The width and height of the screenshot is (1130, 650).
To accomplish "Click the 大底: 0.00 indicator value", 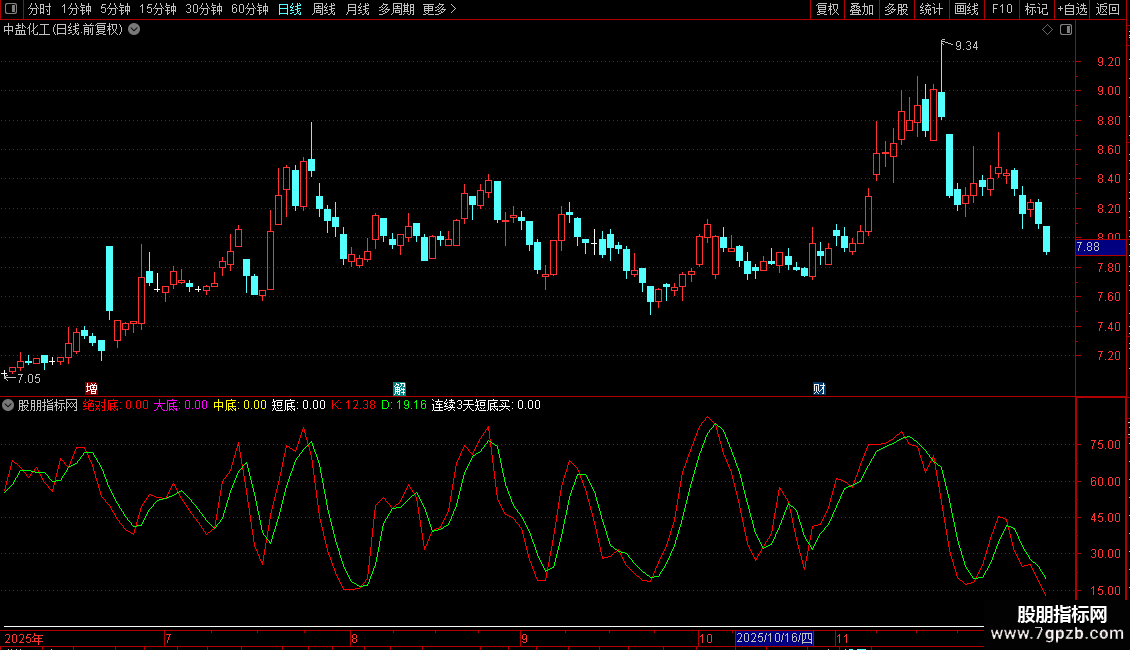I will (x=180, y=405).
